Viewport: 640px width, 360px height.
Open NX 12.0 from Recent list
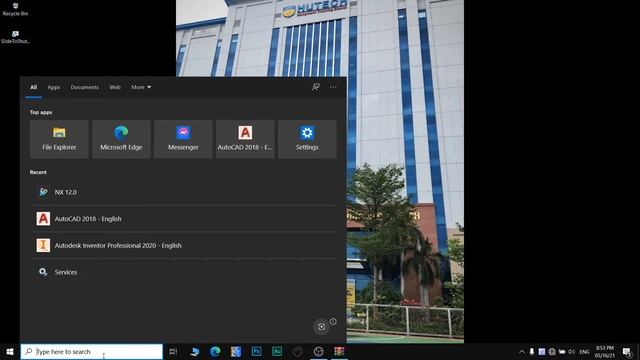(183, 192)
